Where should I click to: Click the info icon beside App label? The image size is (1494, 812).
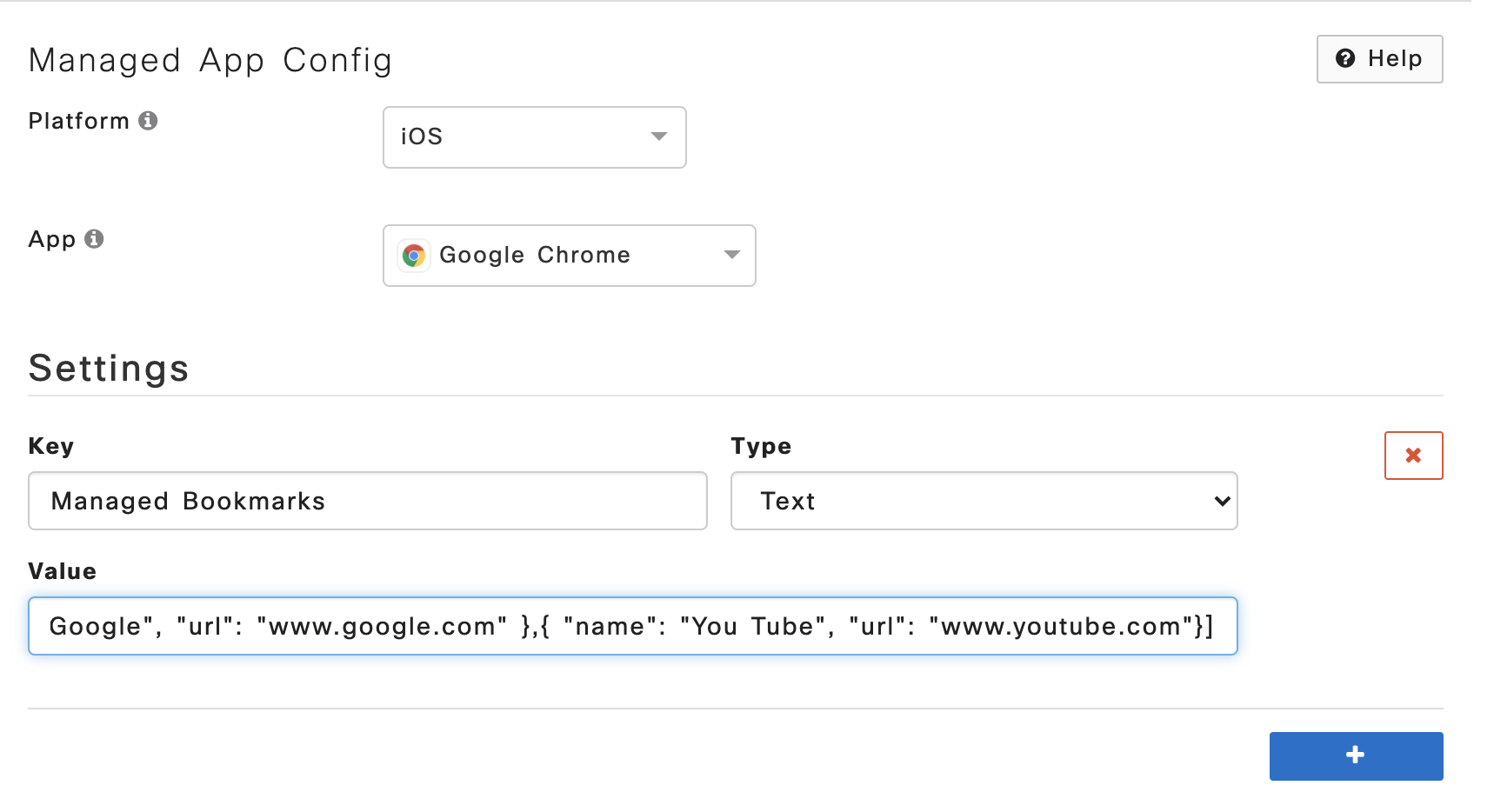coord(96,239)
